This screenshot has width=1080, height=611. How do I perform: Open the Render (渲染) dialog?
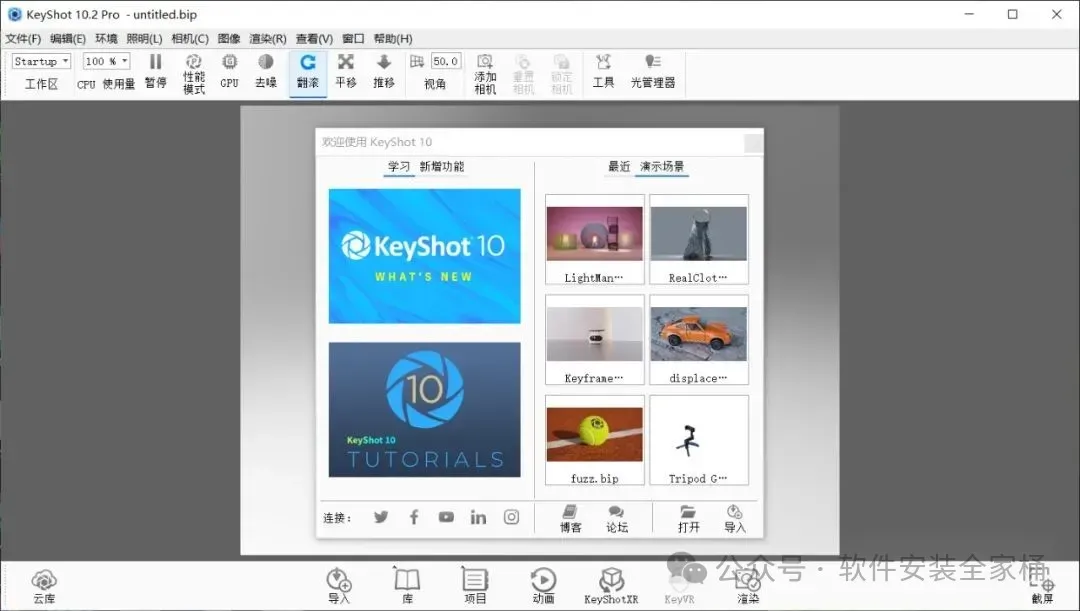click(748, 587)
